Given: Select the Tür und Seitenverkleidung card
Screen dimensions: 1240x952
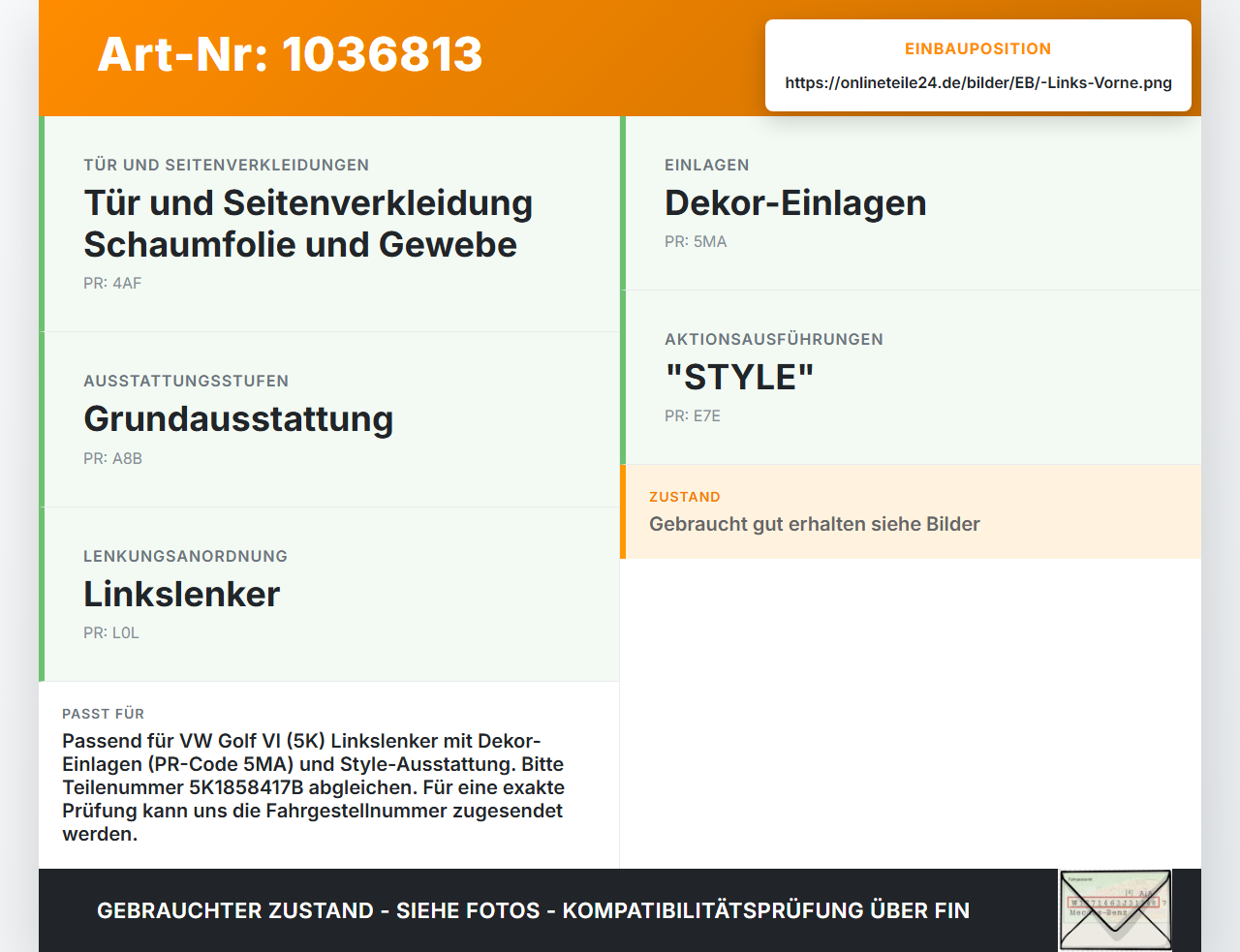Looking at the screenshot, I should 329,224.
